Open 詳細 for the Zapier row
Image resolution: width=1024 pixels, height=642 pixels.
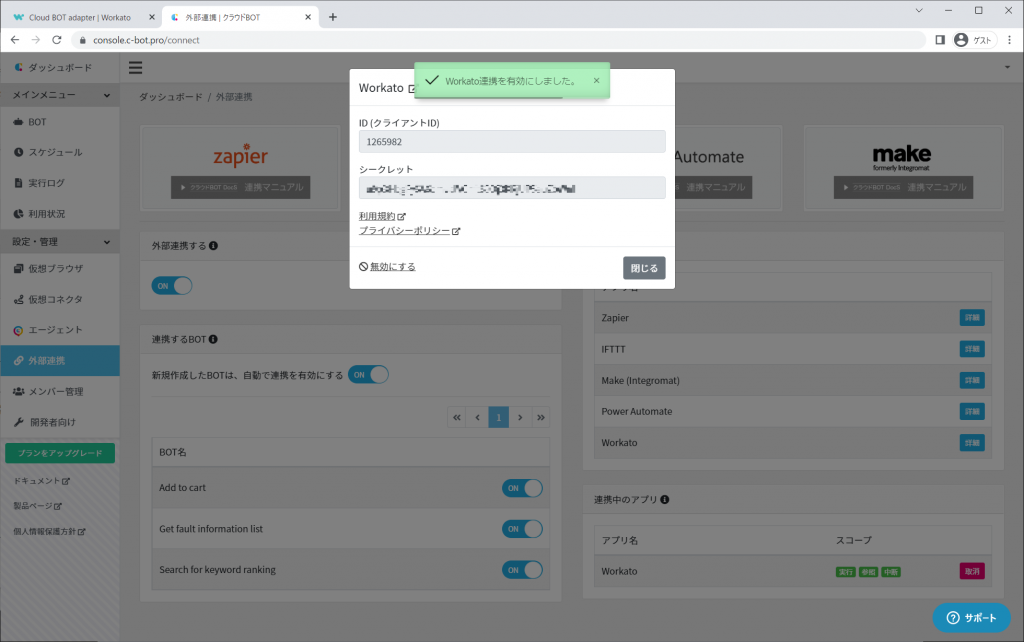[x=972, y=318]
